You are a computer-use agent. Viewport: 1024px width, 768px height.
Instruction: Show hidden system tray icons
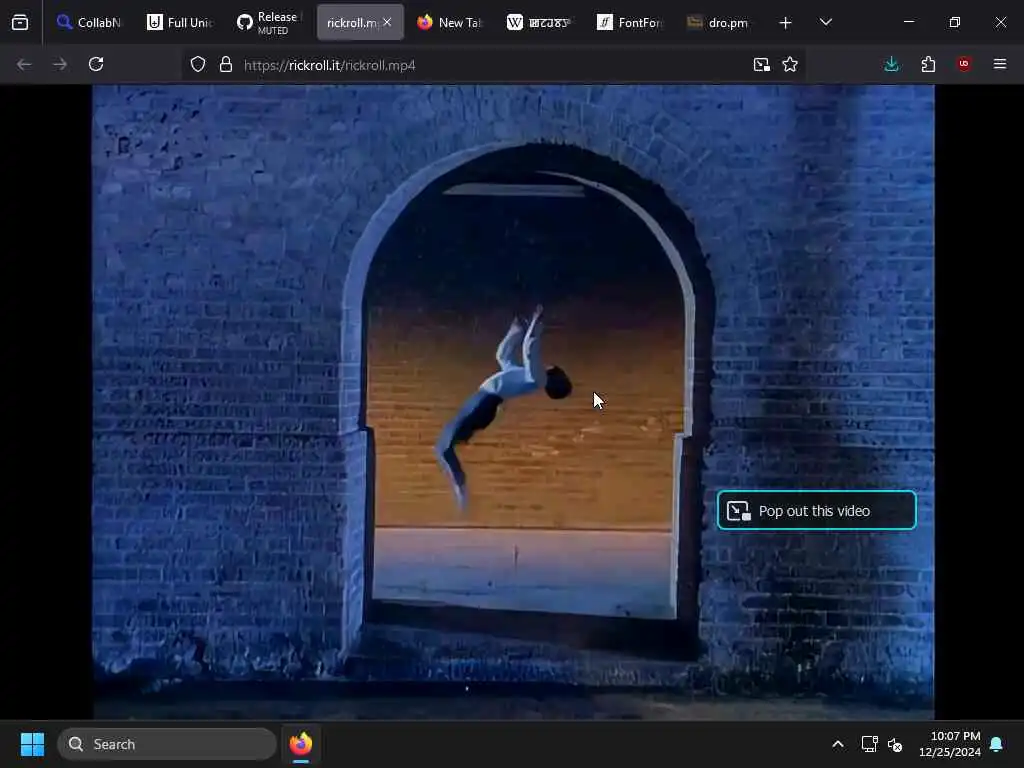[x=838, y=744]
